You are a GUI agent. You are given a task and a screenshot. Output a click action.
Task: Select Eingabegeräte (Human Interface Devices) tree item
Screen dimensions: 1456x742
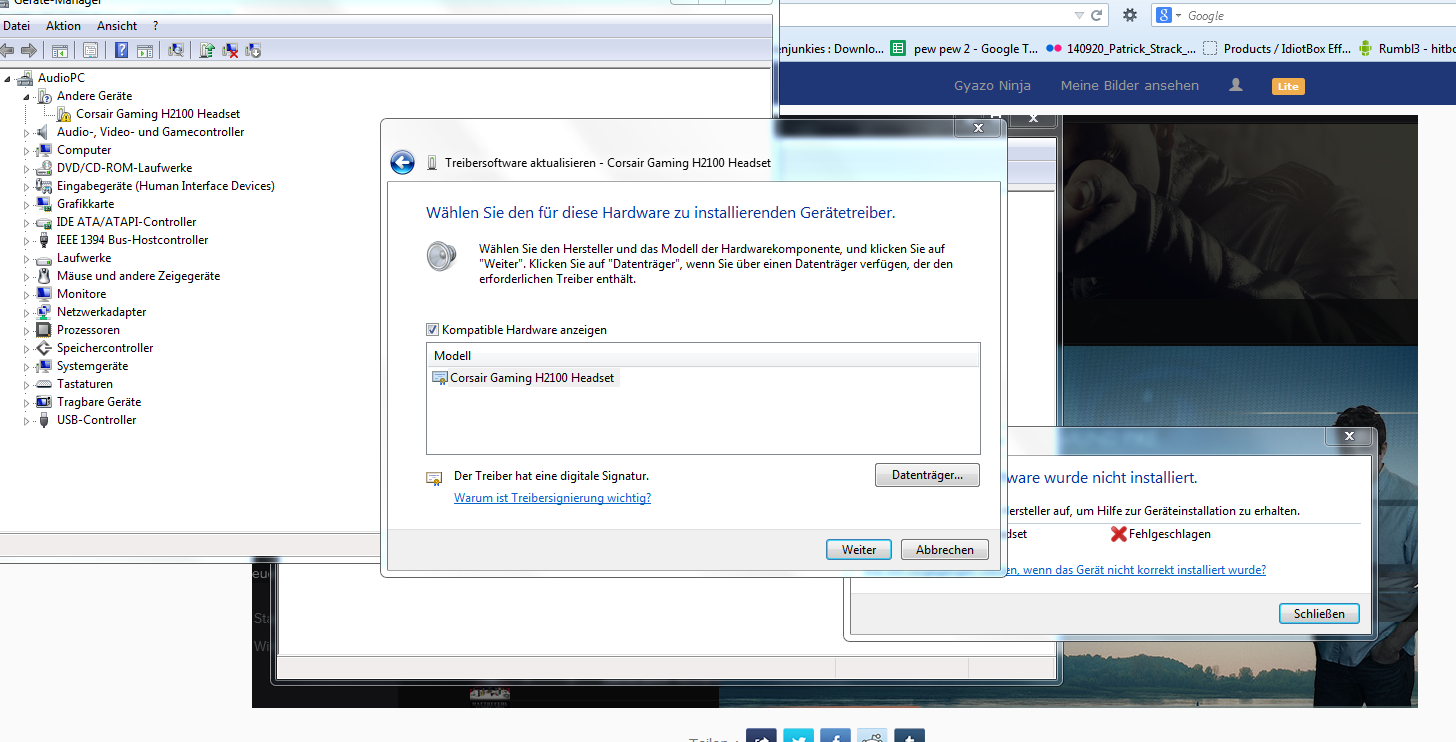(x=166, y=186)
